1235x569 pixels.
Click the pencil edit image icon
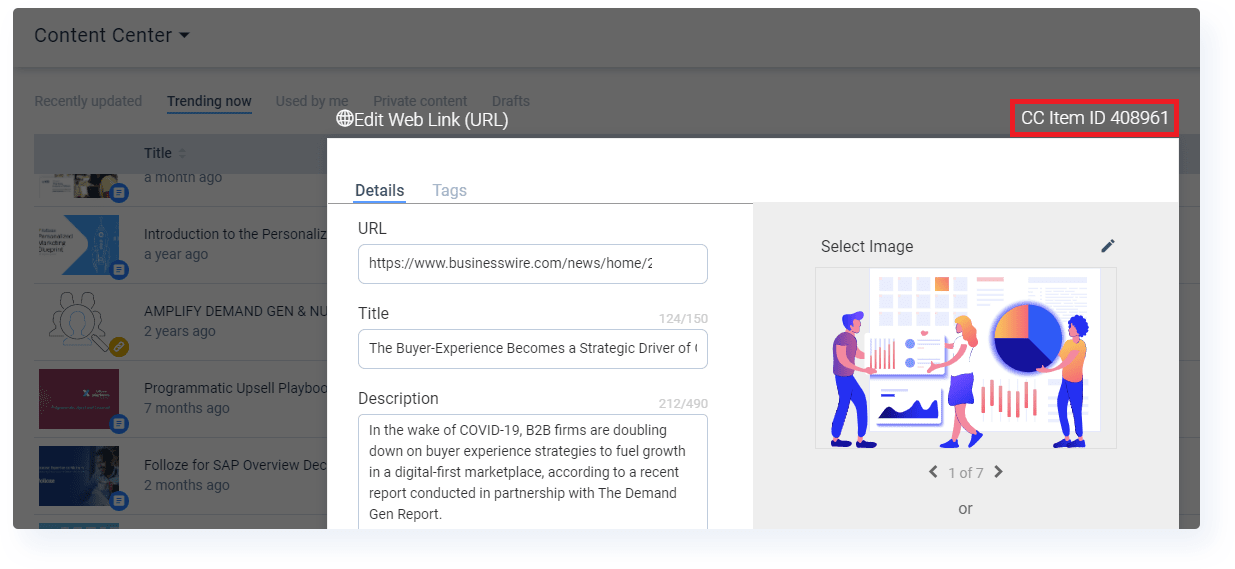(1107, 246)
